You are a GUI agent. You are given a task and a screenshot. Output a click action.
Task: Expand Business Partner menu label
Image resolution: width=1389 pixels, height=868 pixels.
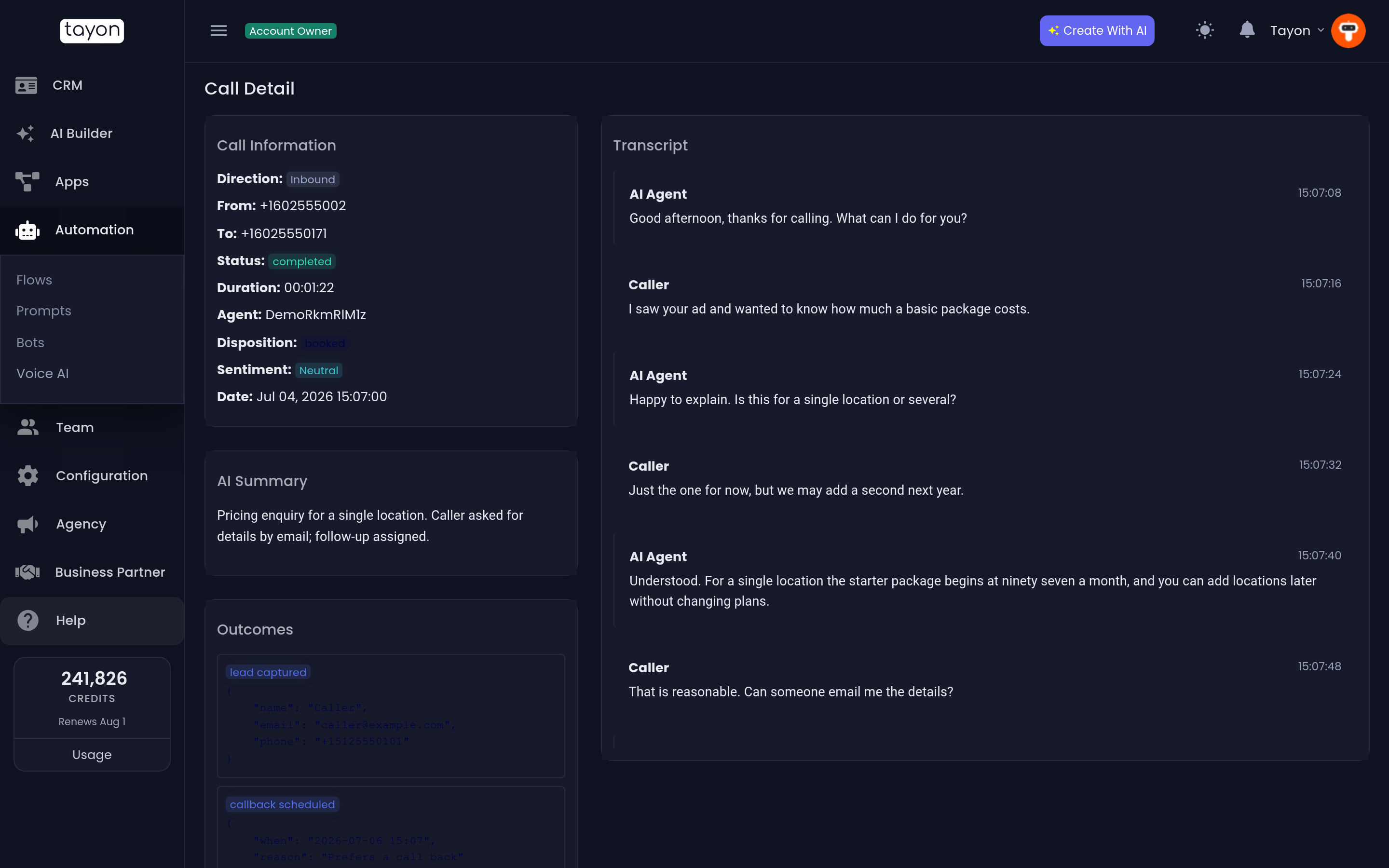tap(110, 572)
